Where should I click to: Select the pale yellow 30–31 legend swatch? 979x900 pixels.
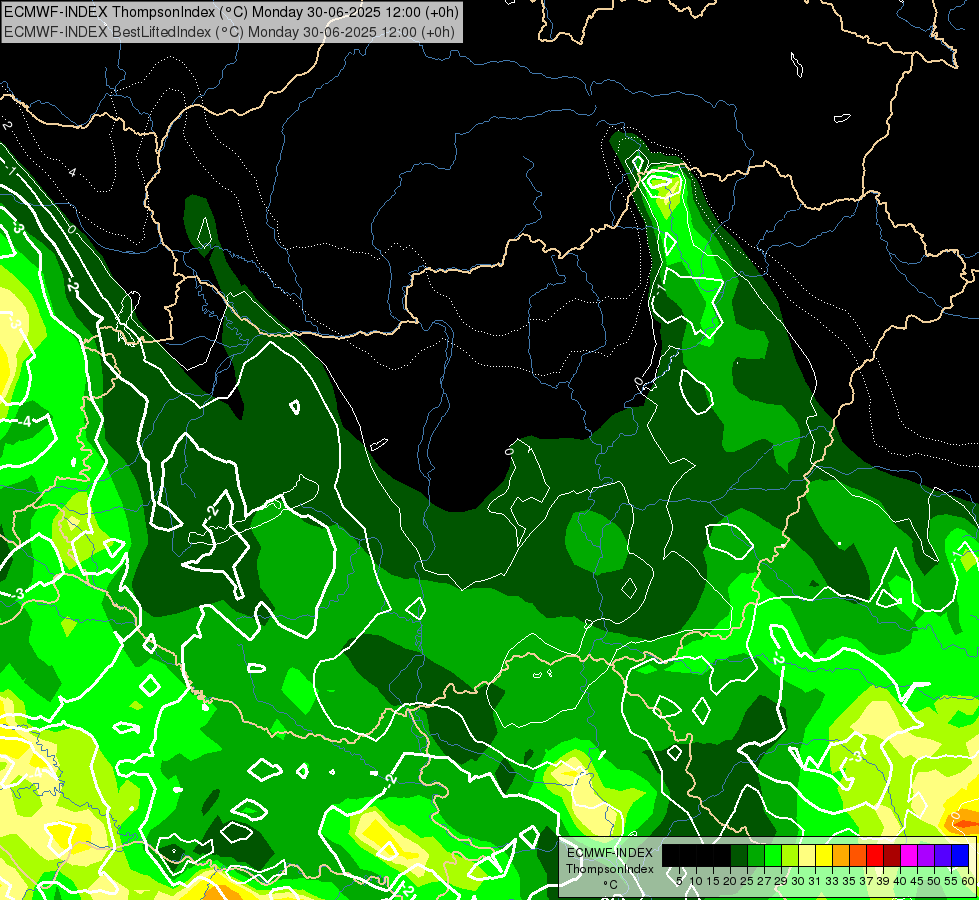point(807,855)
